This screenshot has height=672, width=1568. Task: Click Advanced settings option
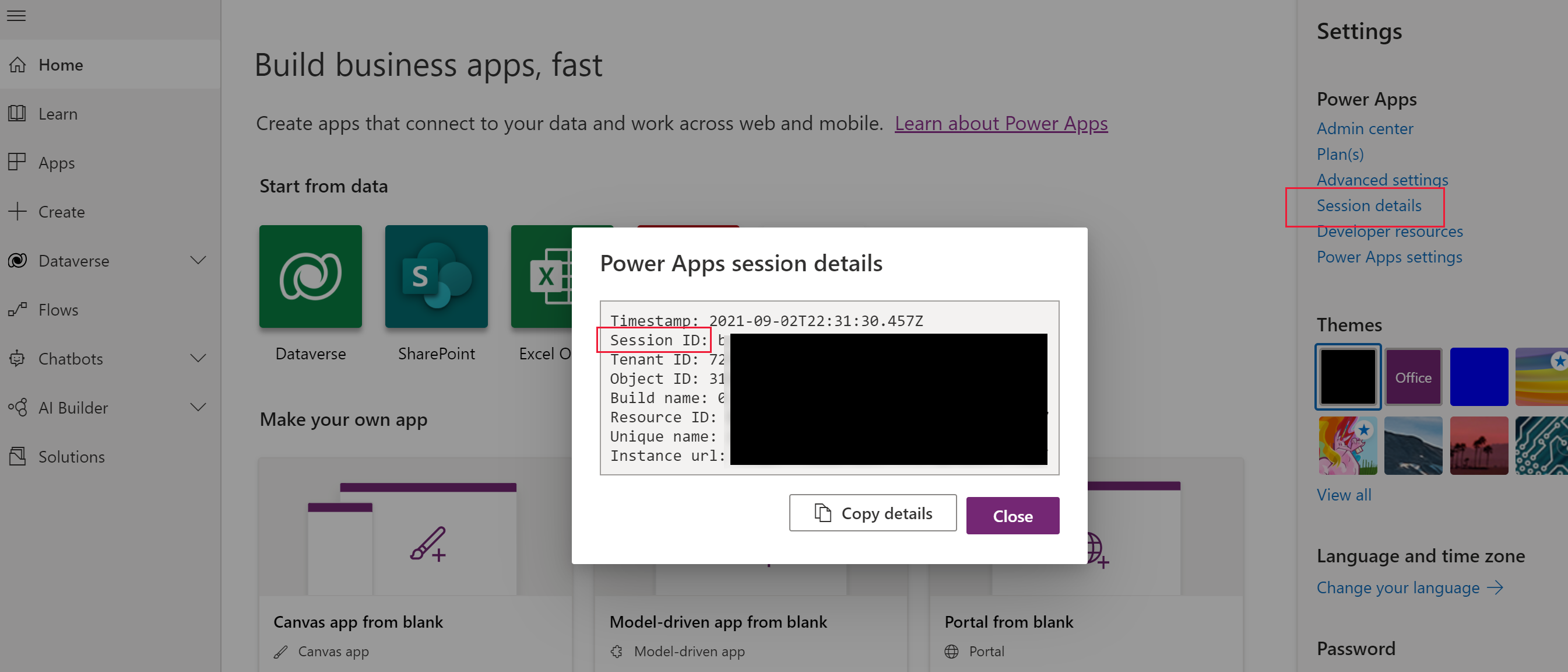(1382, 179)
